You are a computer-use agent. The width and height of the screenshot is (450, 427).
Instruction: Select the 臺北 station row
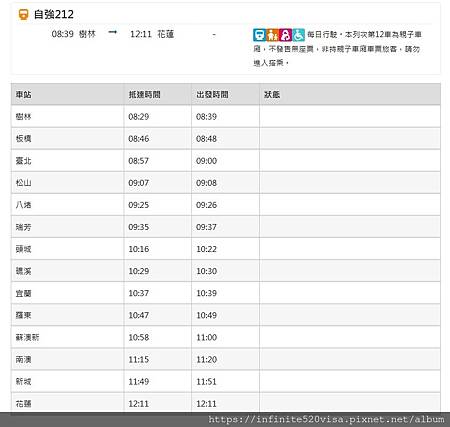(226, 161)
